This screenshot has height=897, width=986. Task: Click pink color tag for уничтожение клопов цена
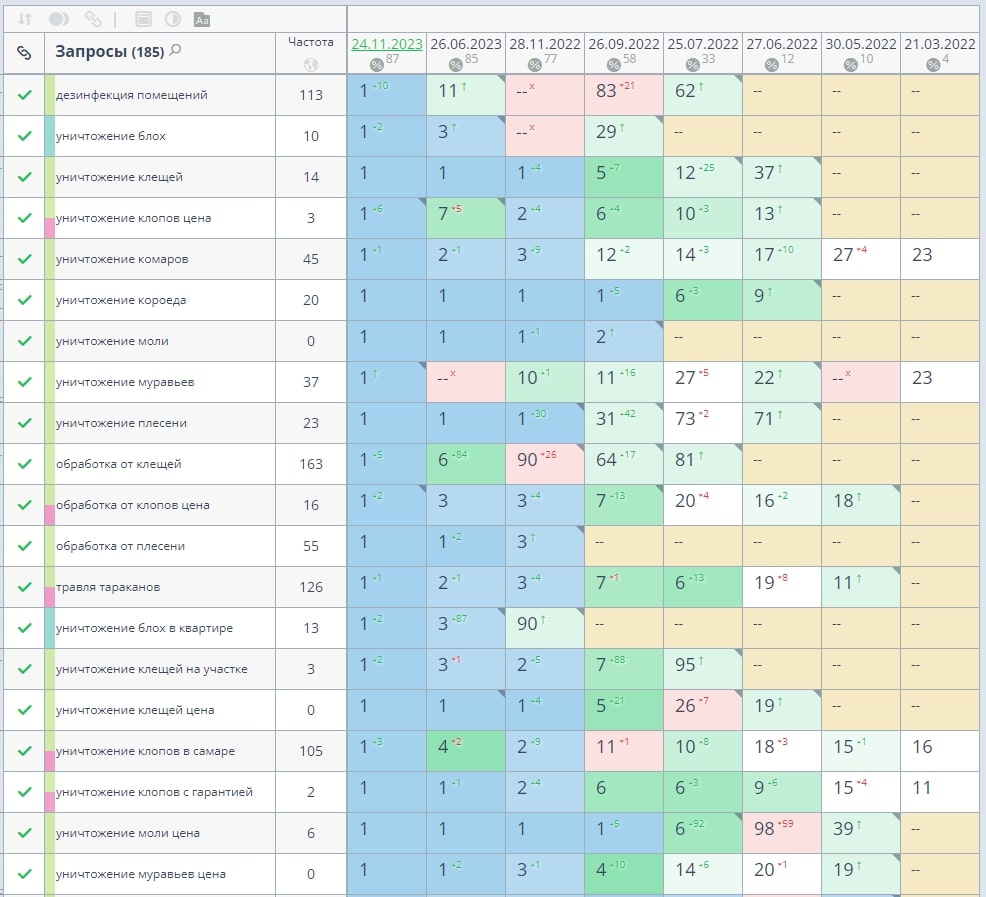(50, 227)
